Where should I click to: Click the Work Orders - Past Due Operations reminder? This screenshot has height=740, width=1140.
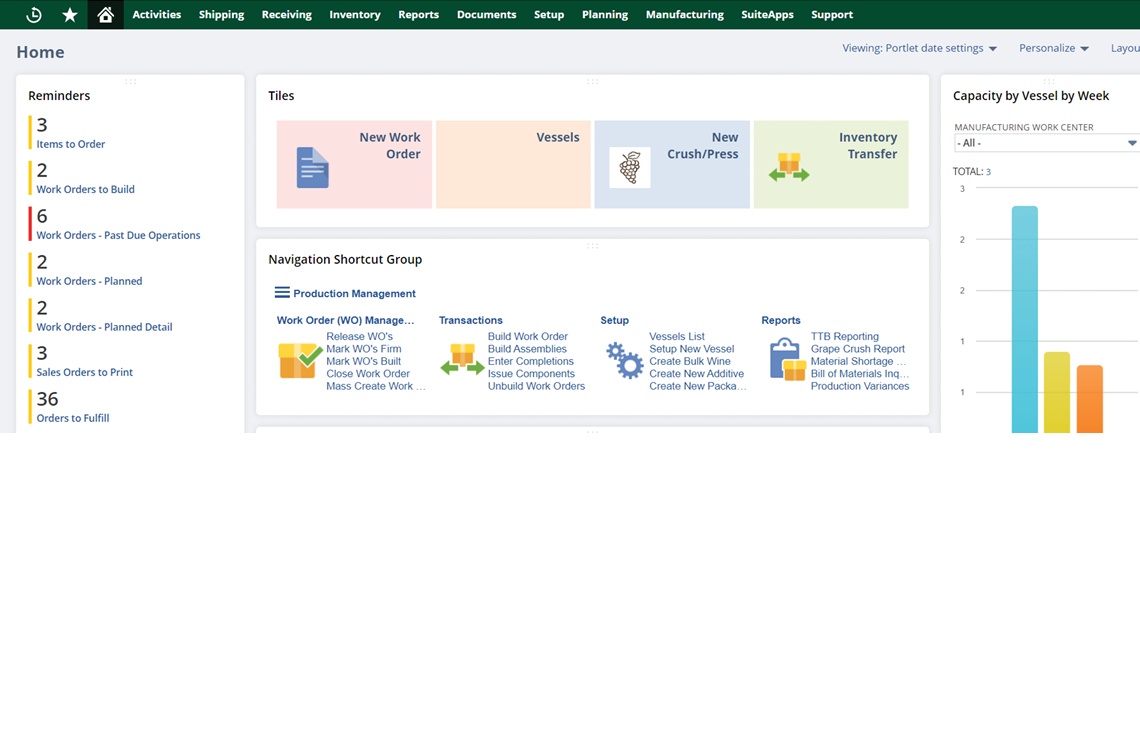(x=118, y=235)
